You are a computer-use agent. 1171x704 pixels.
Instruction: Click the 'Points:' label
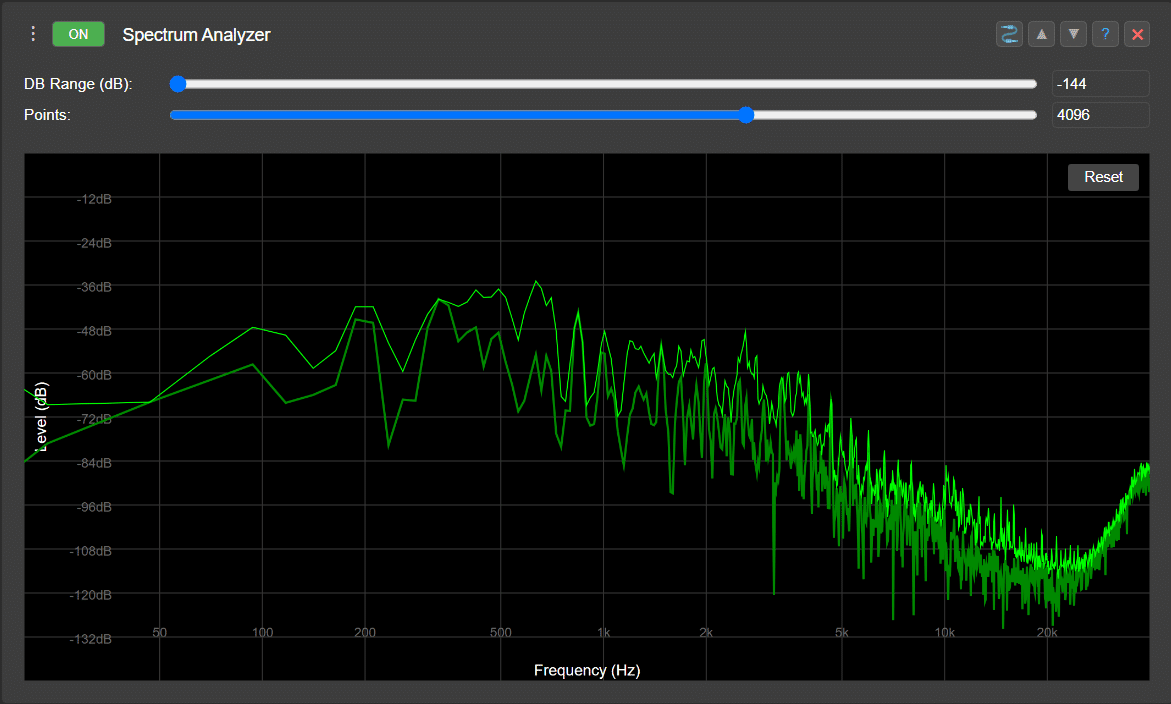click(x=47, y=115)
